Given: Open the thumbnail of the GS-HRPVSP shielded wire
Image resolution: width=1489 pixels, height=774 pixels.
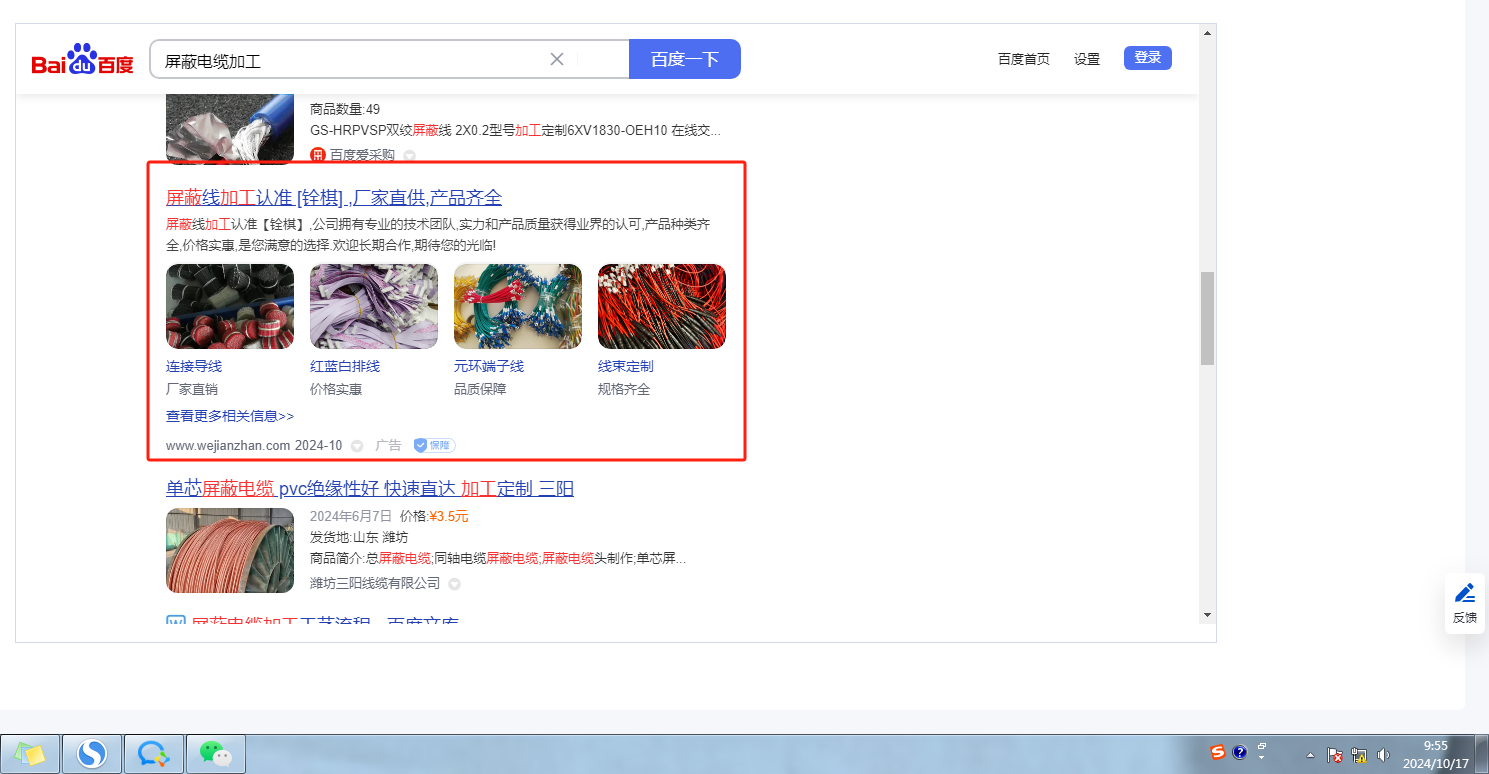Looking at the screenshot, I should (x=230, y=128).
